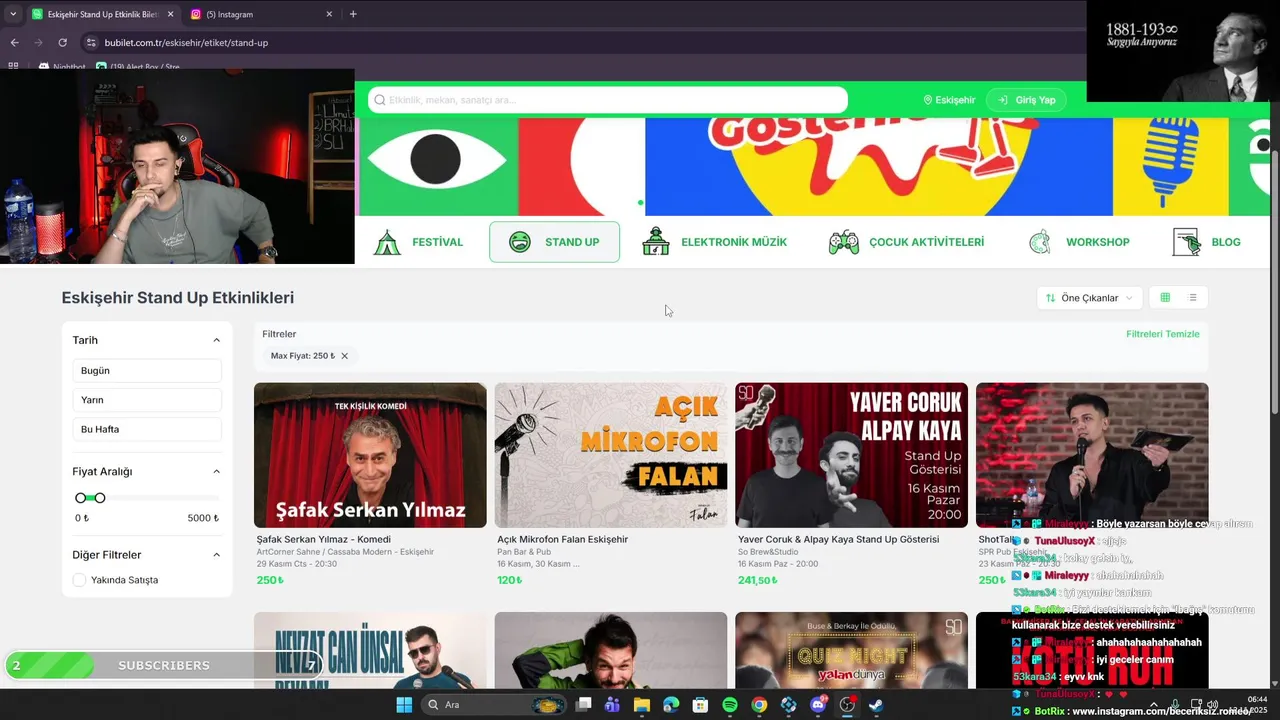Open Steam from the taskbar
The height and width of the screenshot is (720, 1280).
tap(876, 705)
